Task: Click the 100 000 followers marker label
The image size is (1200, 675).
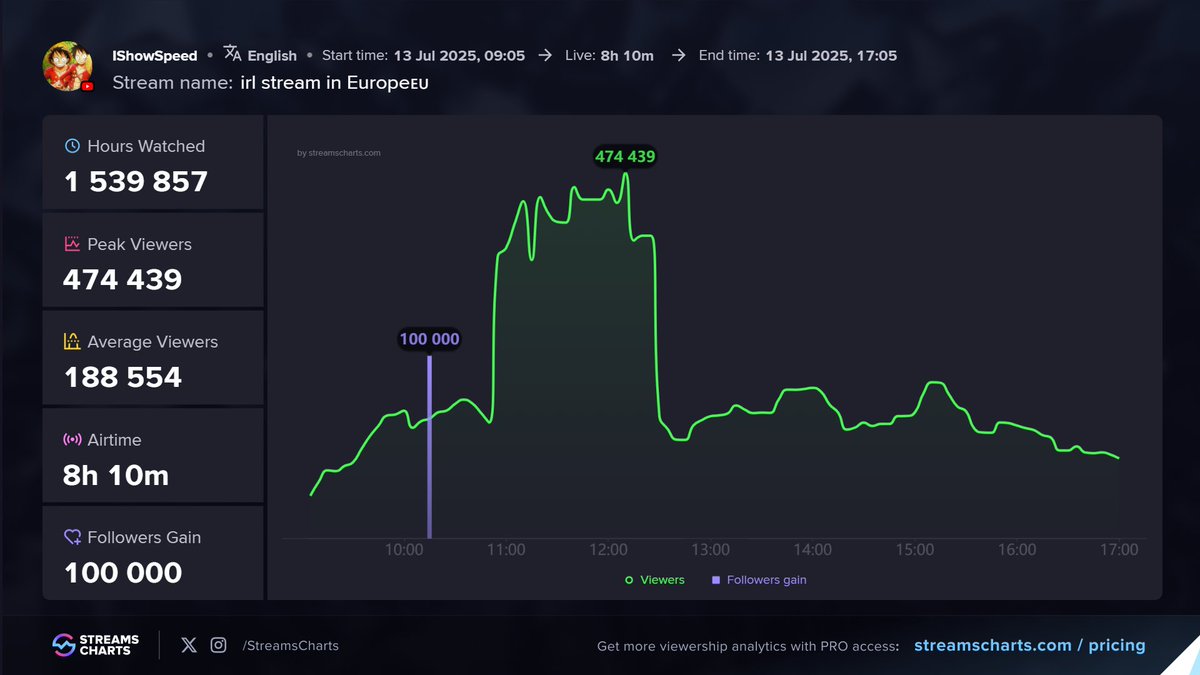Action: click(x=429, y=339)
